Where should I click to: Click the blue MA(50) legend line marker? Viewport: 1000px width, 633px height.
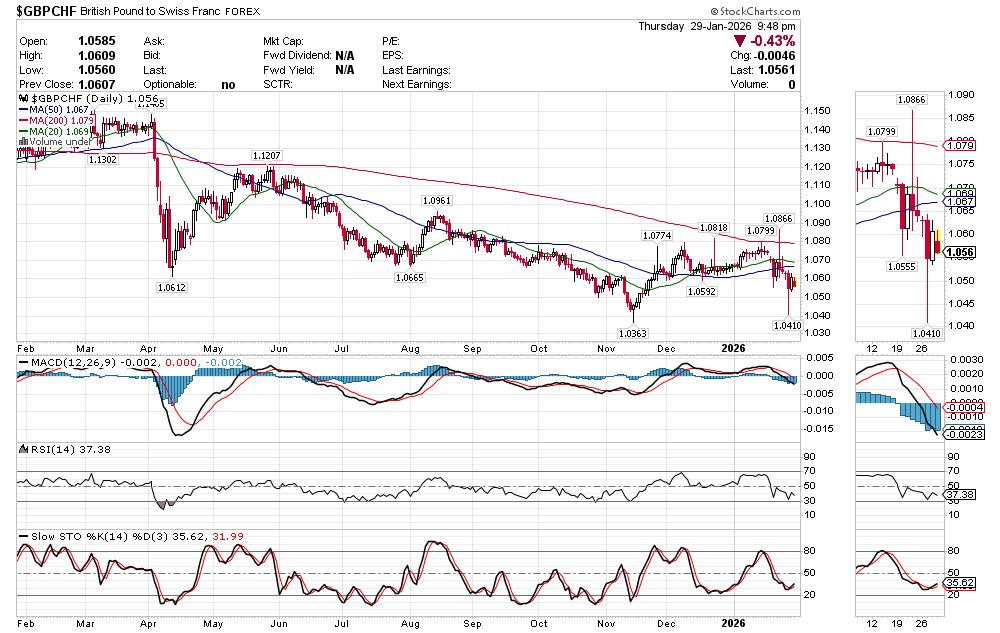pos(25,111)
